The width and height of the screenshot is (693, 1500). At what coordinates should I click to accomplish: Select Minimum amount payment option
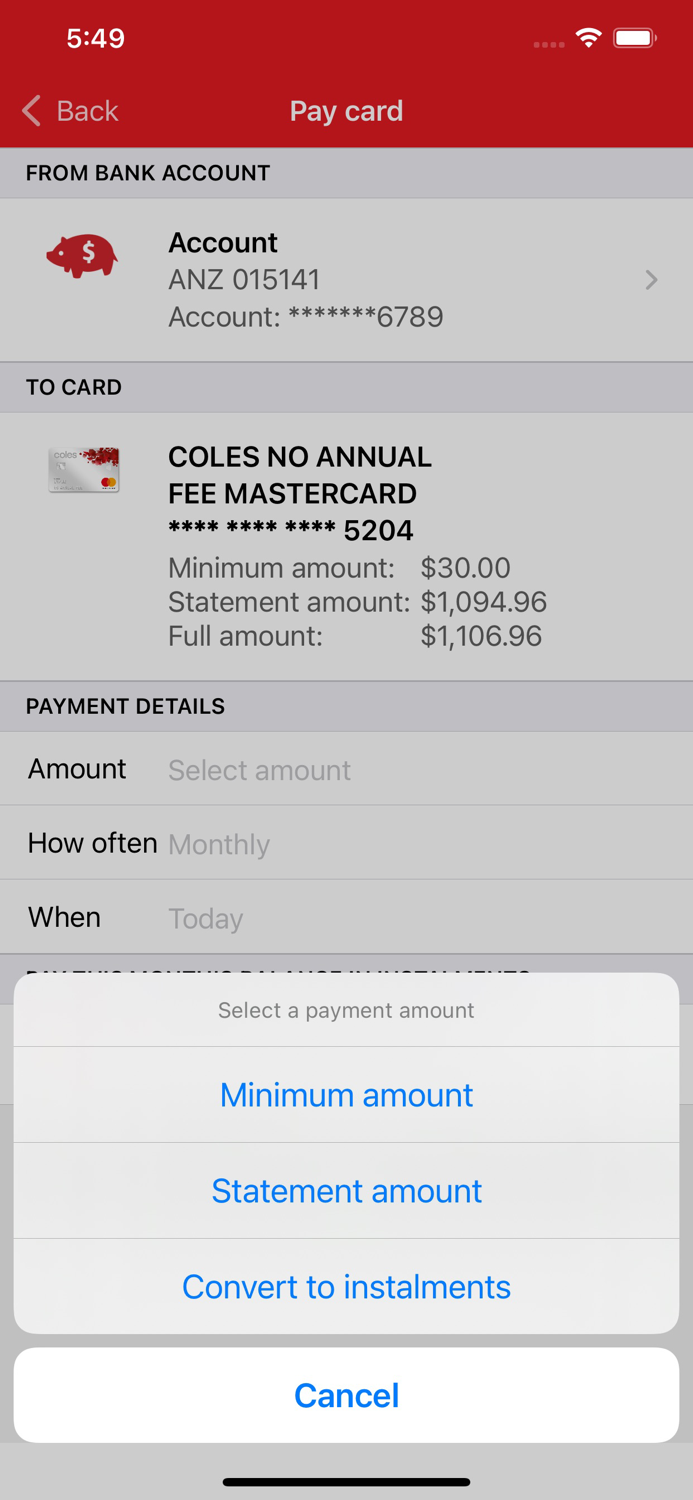point(346,1094)
